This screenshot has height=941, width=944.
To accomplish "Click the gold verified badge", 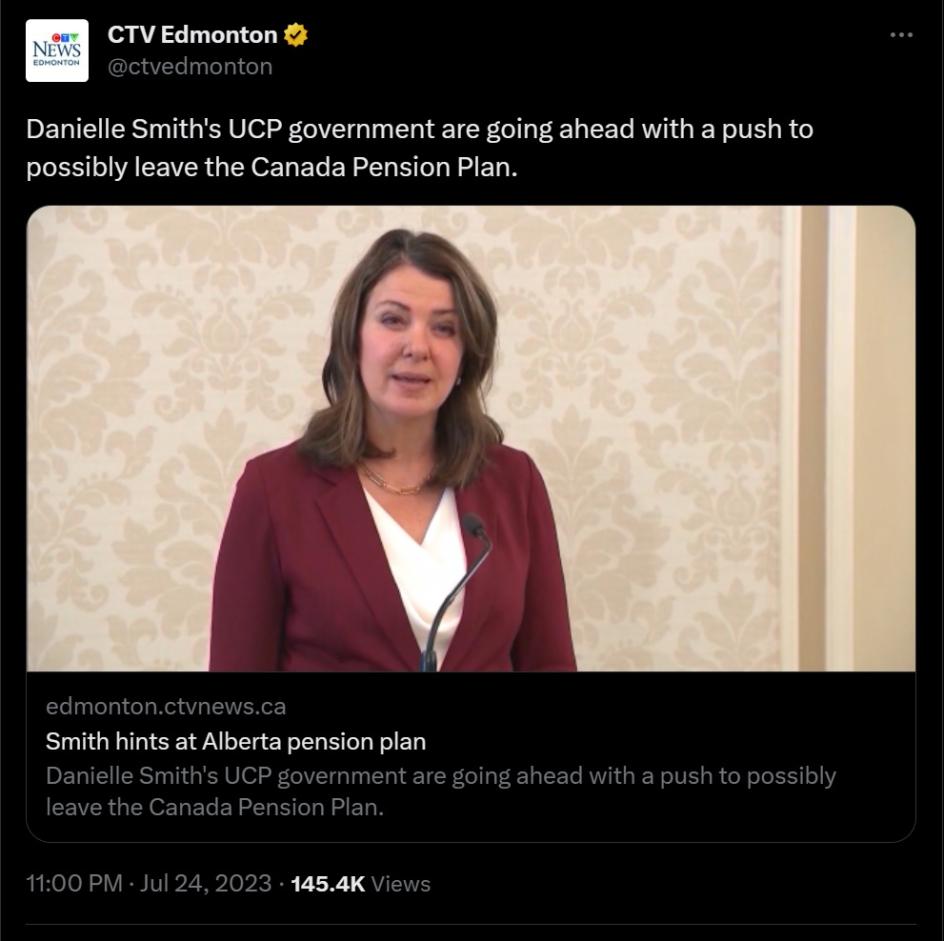I will (x=295, y=35).
